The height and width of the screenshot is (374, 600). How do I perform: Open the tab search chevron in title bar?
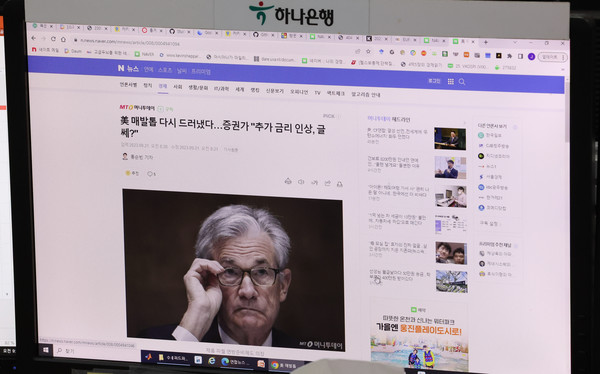point(515,42)
